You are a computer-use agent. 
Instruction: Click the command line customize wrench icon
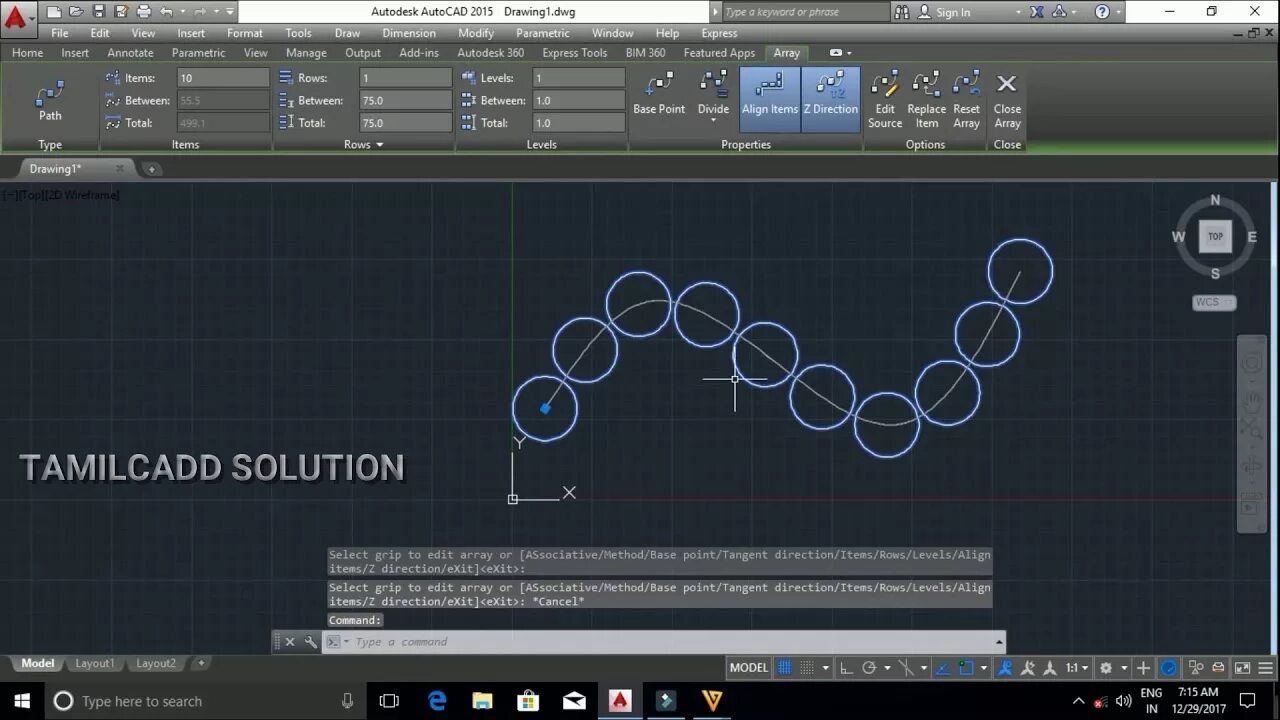(x=311, y=642)
